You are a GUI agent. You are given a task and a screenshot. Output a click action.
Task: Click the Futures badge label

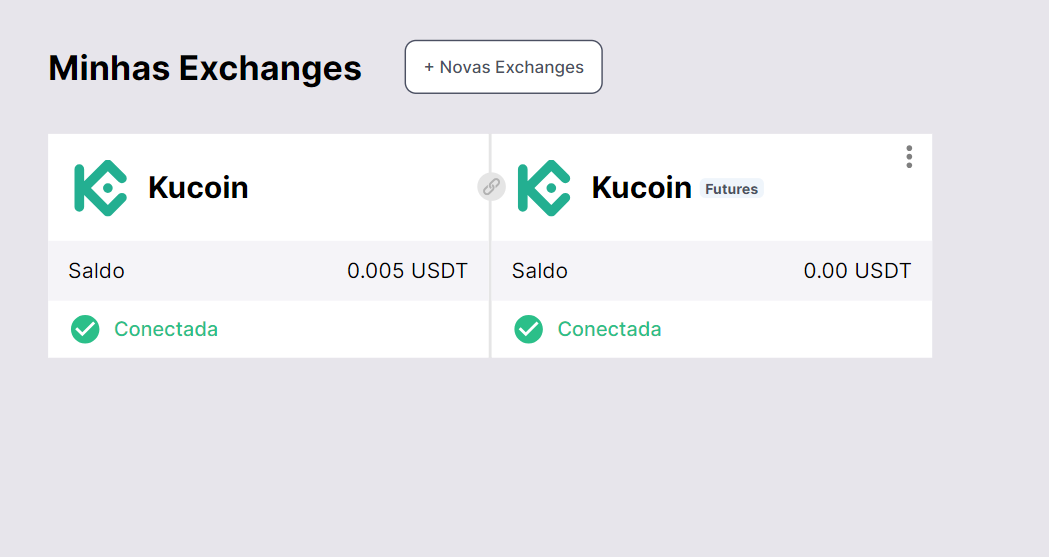click(x=731, y=189)
